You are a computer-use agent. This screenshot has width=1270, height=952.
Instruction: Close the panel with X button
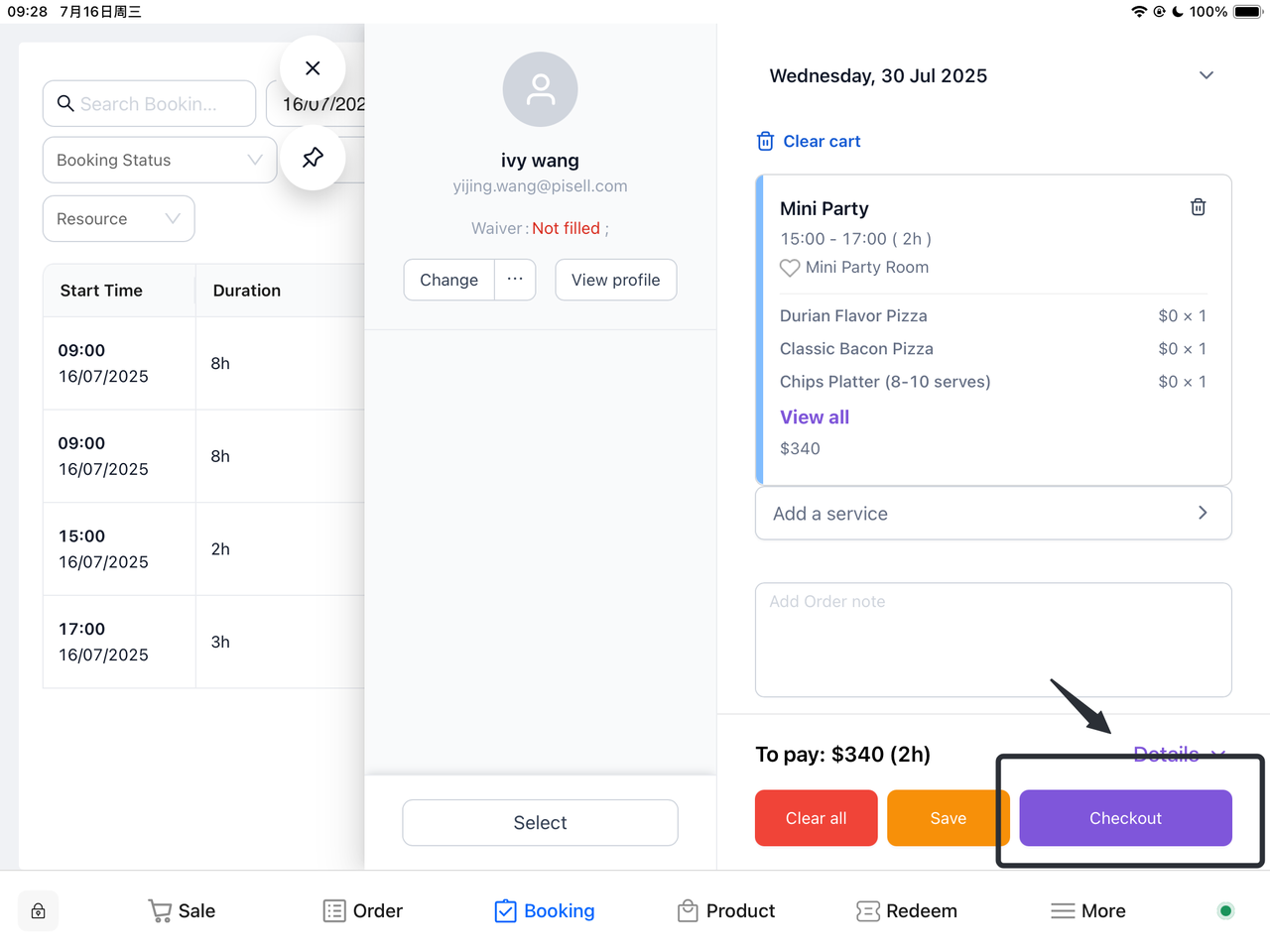coord(313,68)
